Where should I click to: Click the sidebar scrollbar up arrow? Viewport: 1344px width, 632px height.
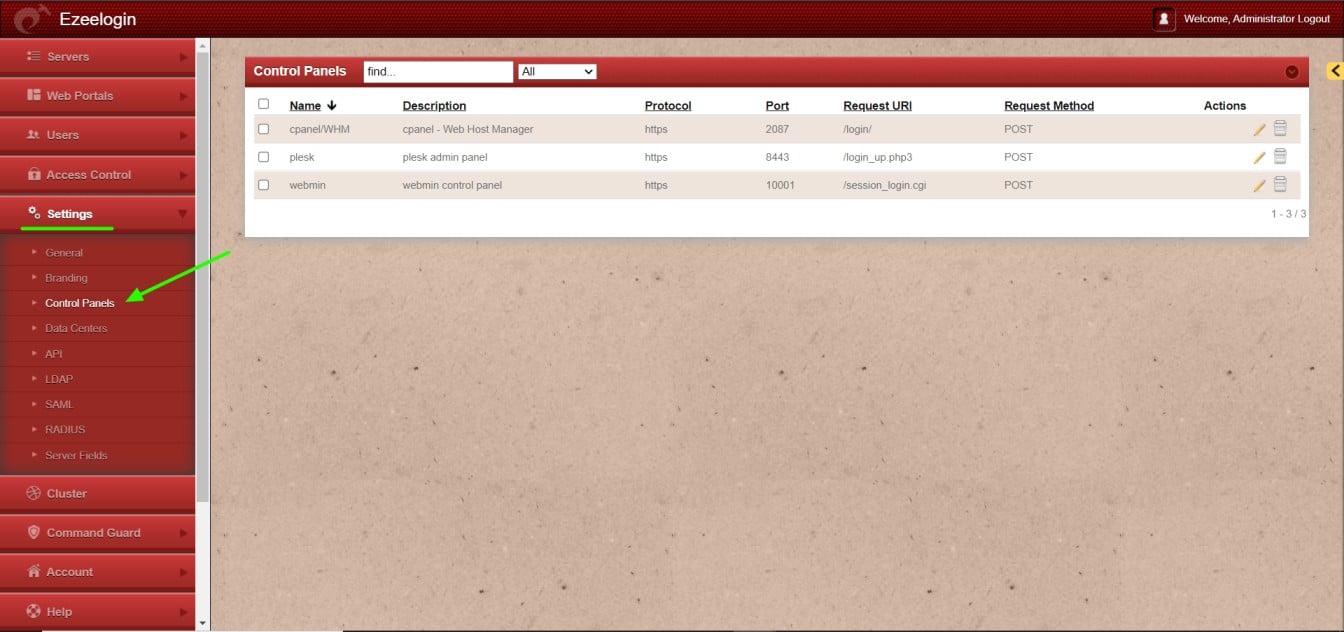click(x=203, y=45)
